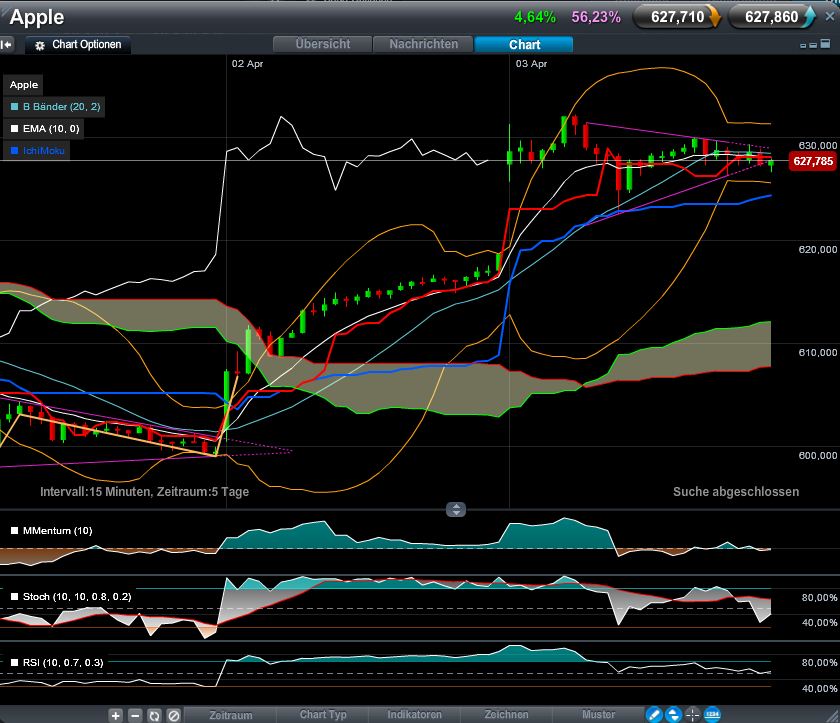Viewport: 840px width, 723px height.
Task: Open the Zeitraum menu
Action: [230, 715]
